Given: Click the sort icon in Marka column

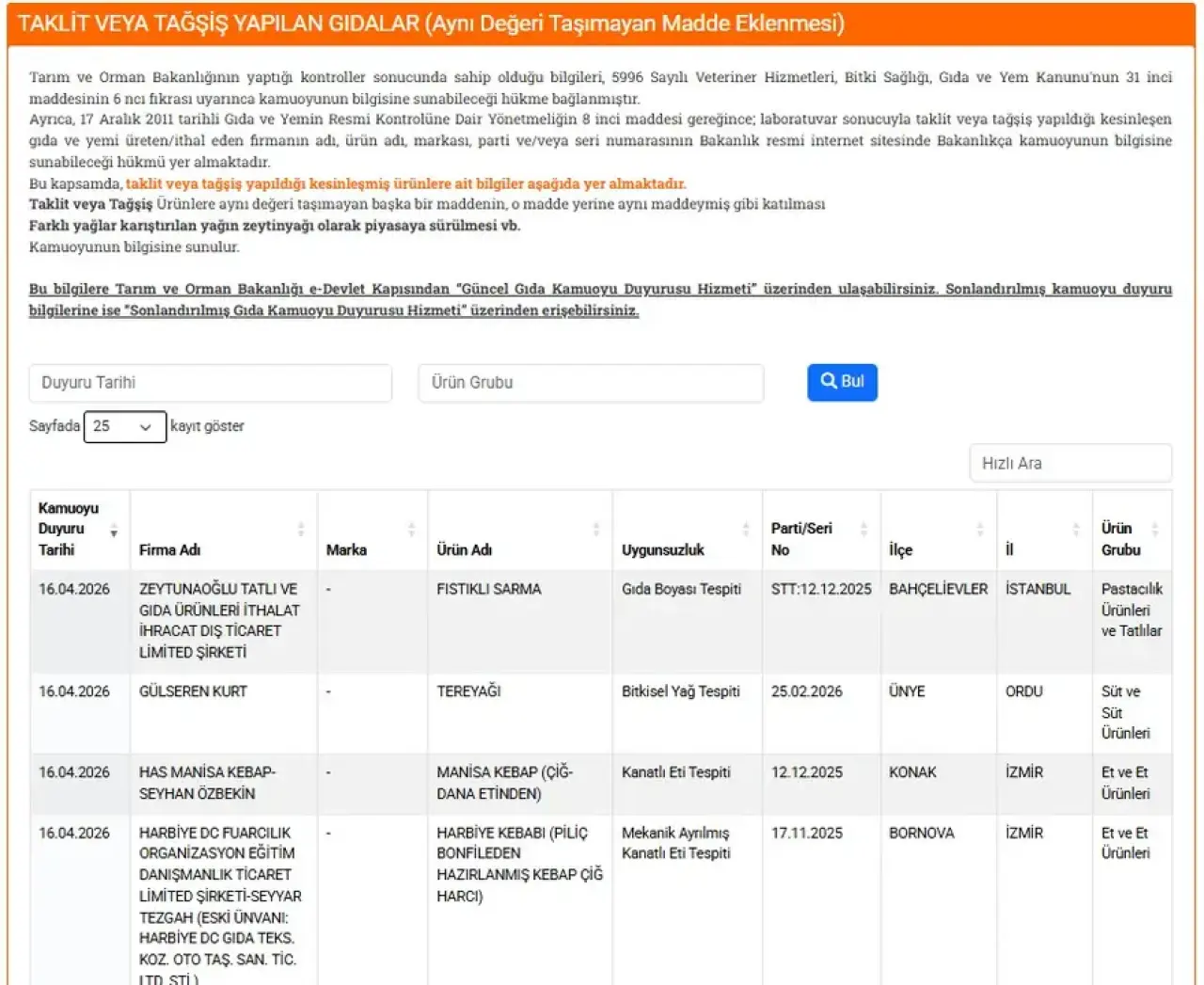Looking at the screenshot, I should [x=411, y=531].
